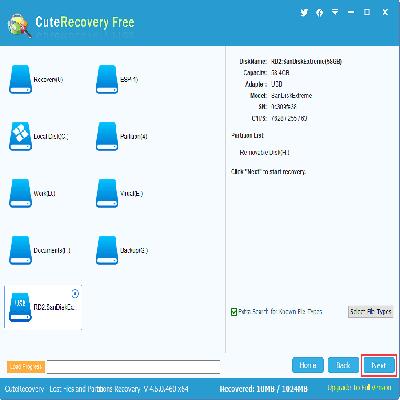Select the Local Disk(C:) Windows drive
400x400 pixels.
pyautogui.click(x=38, y=136)
